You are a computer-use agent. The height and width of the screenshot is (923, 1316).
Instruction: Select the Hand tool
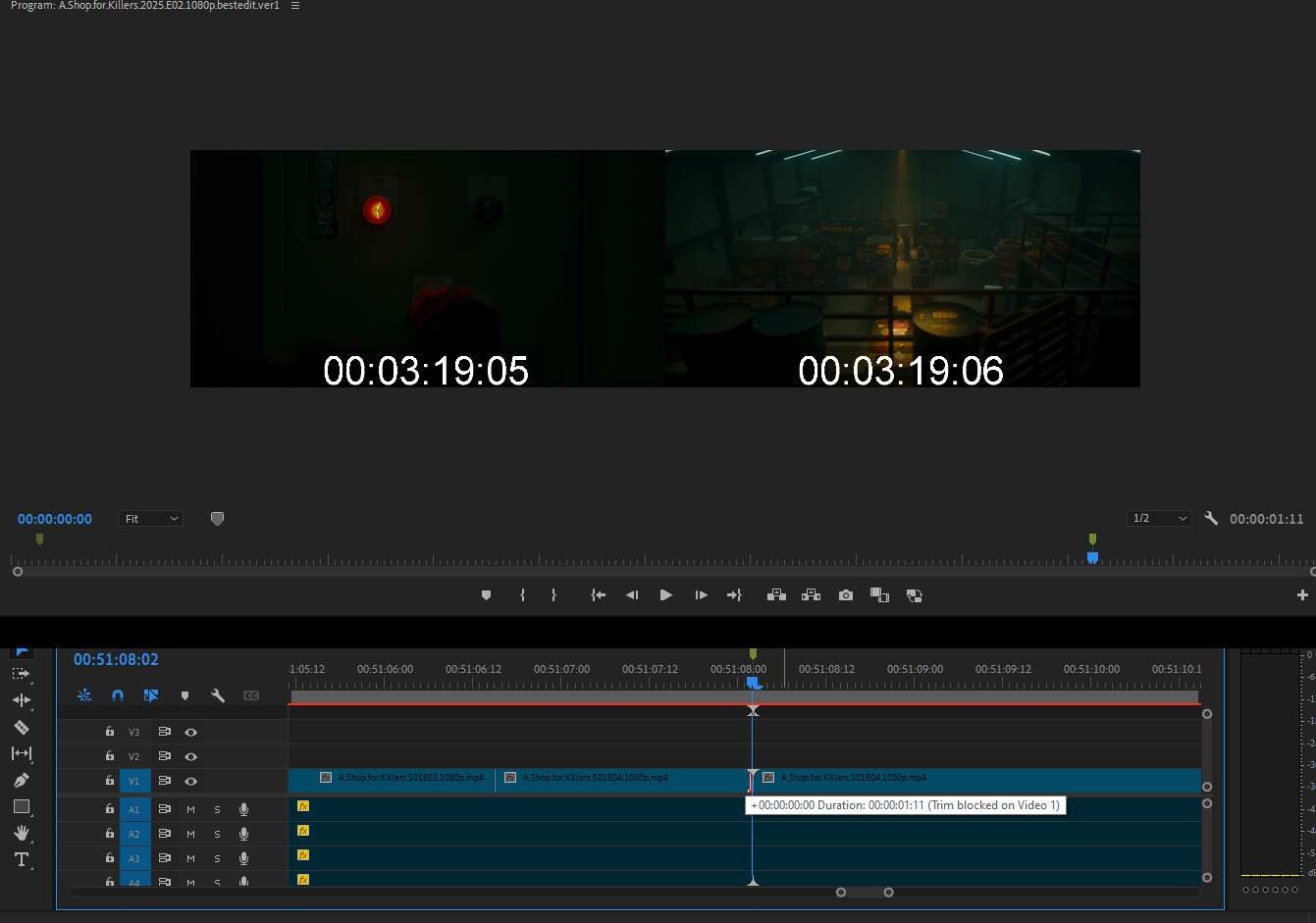pyautogui.click(x=21, y=833)
